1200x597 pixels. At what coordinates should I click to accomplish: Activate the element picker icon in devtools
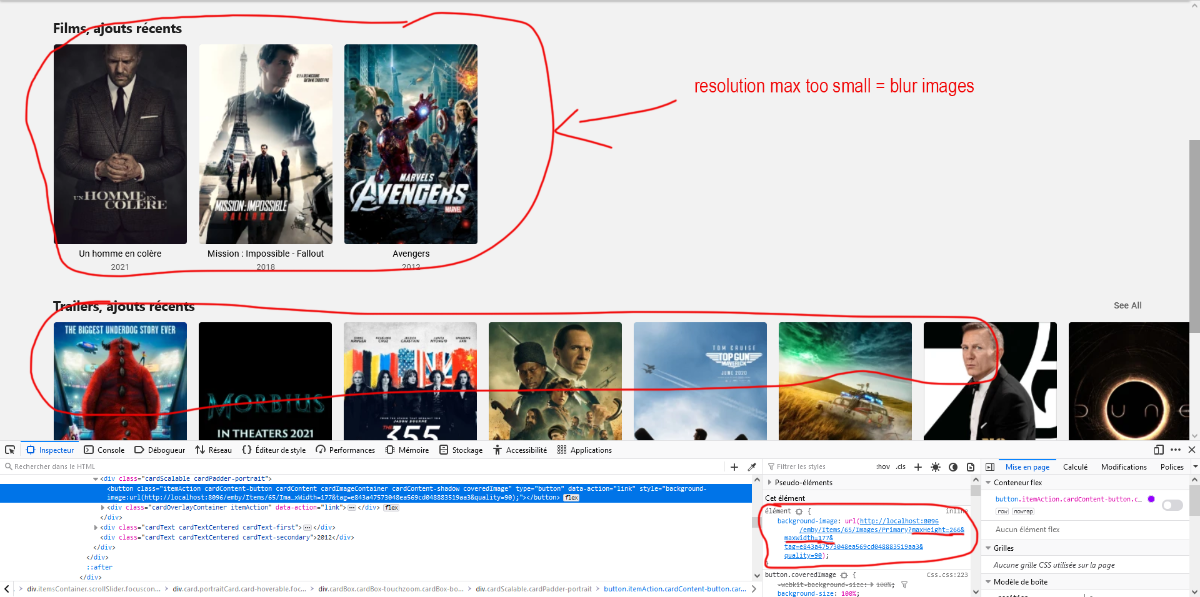tap(10, 450)
